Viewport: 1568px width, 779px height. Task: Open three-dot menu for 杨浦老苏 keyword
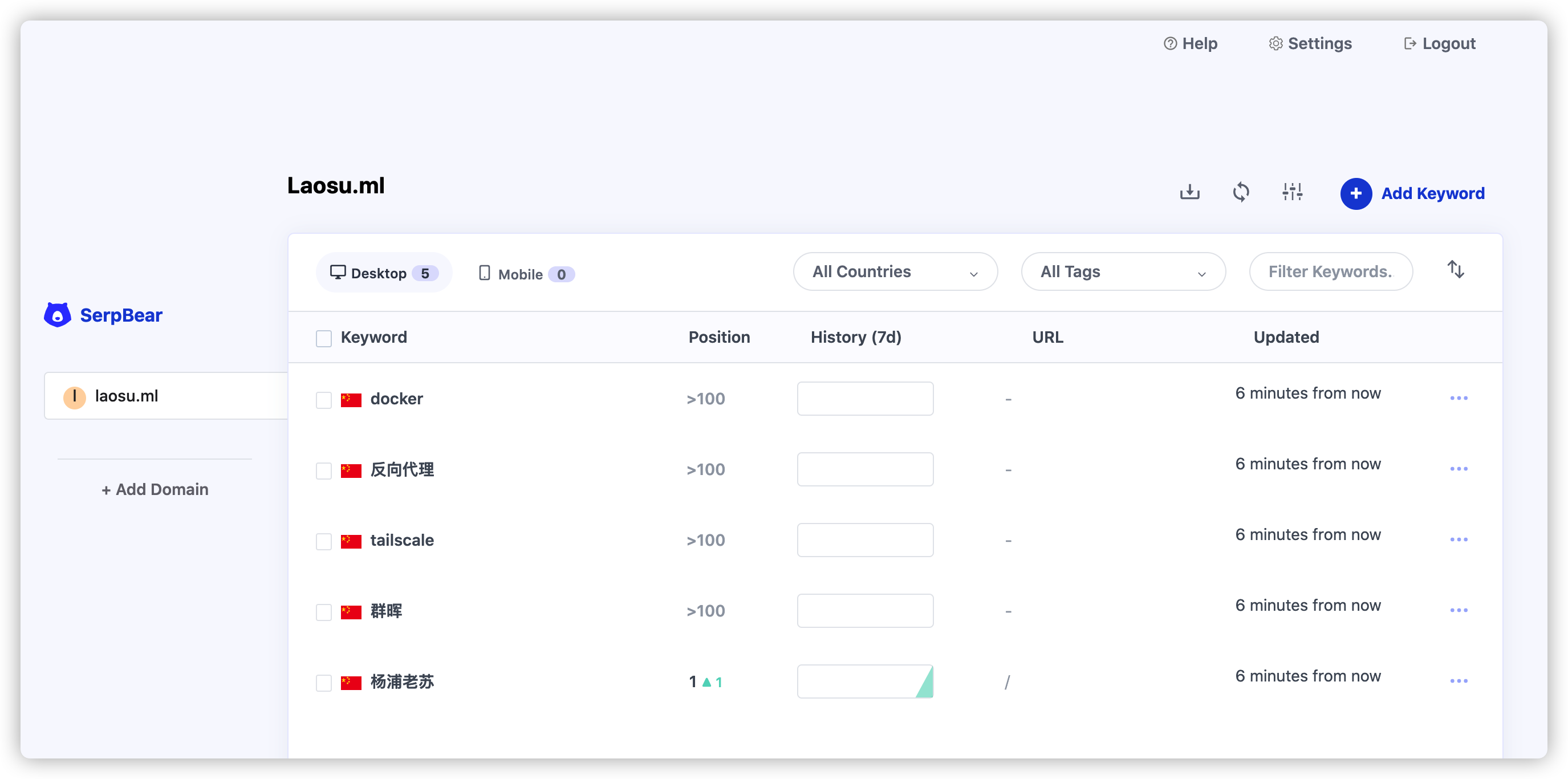pyautogui.click(x=1459, y=680)
